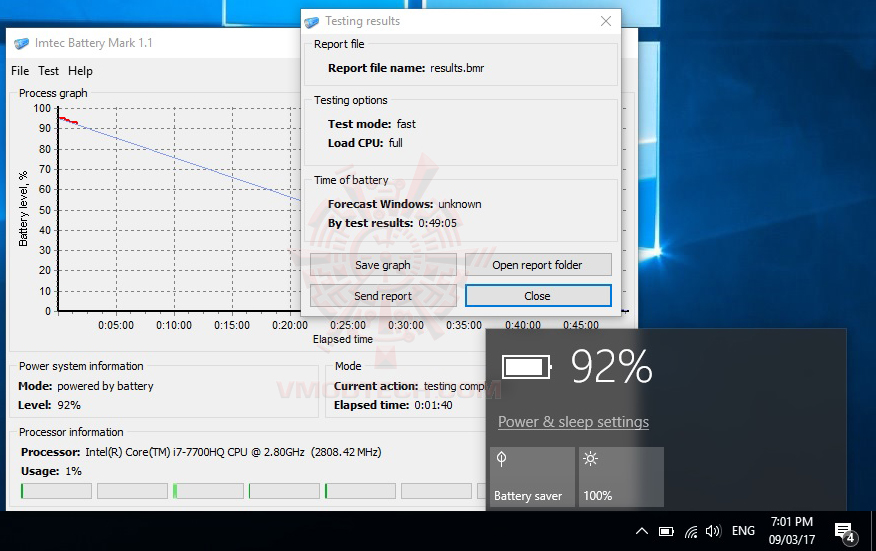Click the Load CPU value full

coord(396,143)
